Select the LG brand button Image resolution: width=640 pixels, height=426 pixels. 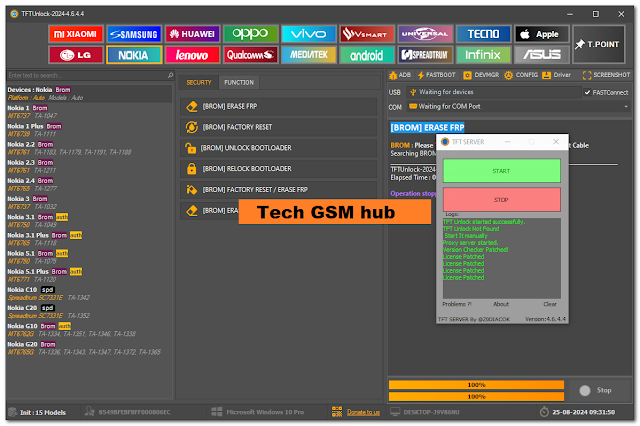tap(76, 55)
